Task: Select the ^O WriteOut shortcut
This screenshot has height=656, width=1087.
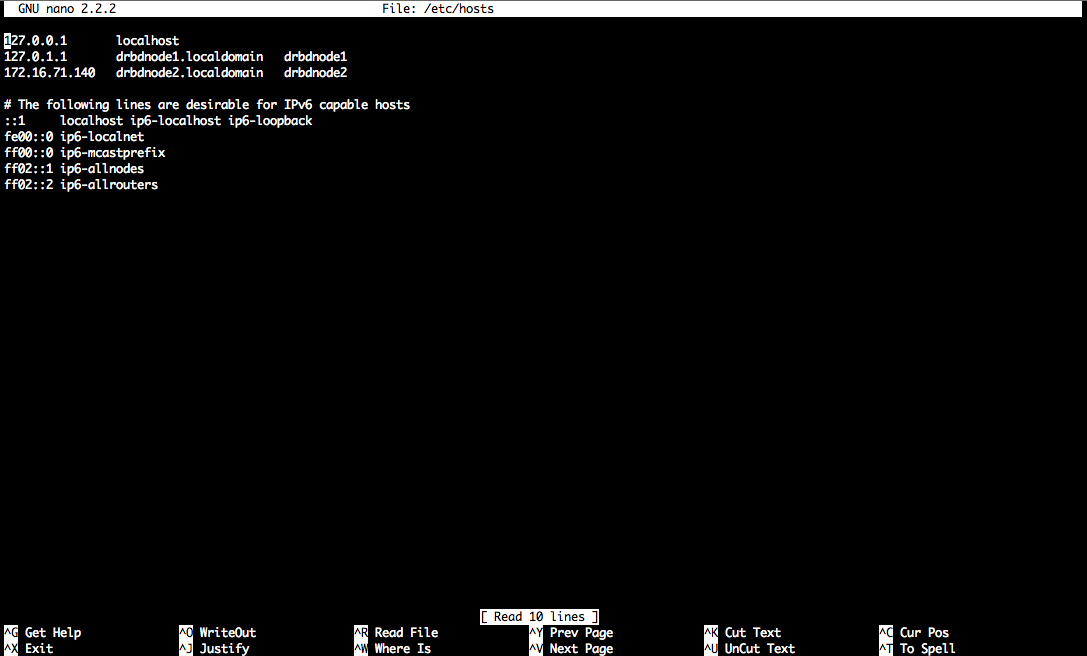Action: pos(218,632)
